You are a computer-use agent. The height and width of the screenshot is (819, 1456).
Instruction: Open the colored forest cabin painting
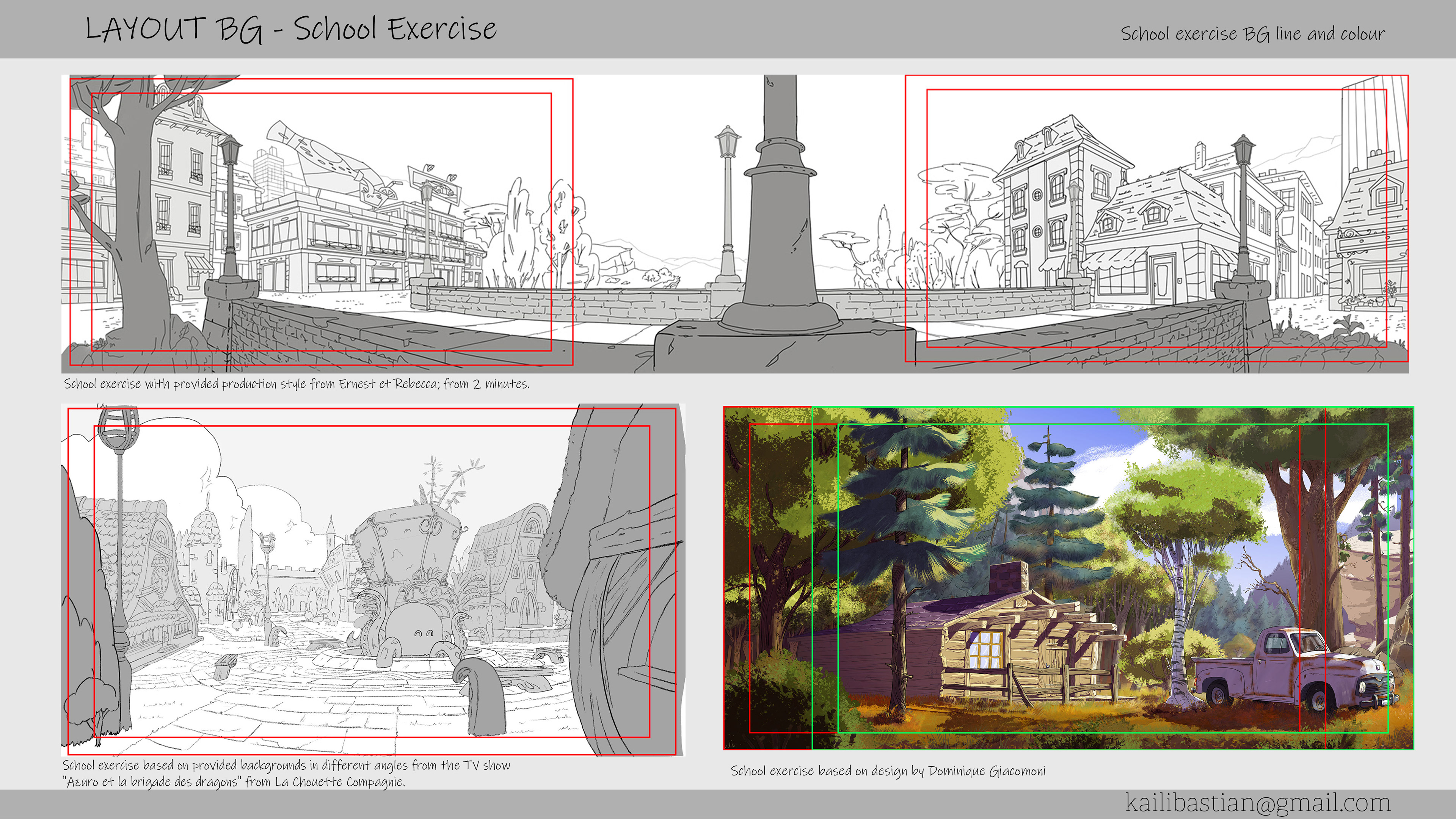(x=1068, y=577)
